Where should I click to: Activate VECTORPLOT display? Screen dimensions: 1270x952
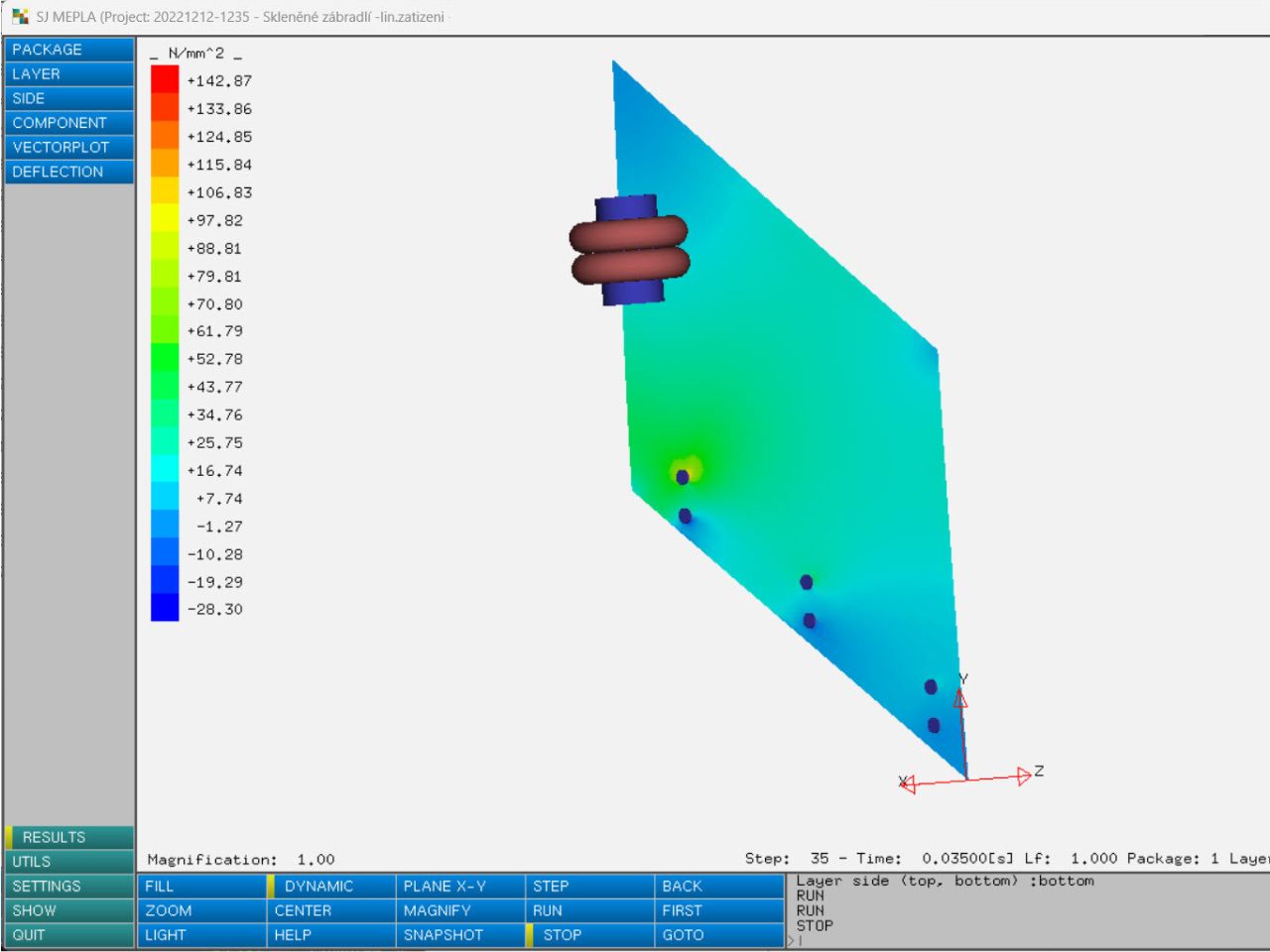click(69, 147)
